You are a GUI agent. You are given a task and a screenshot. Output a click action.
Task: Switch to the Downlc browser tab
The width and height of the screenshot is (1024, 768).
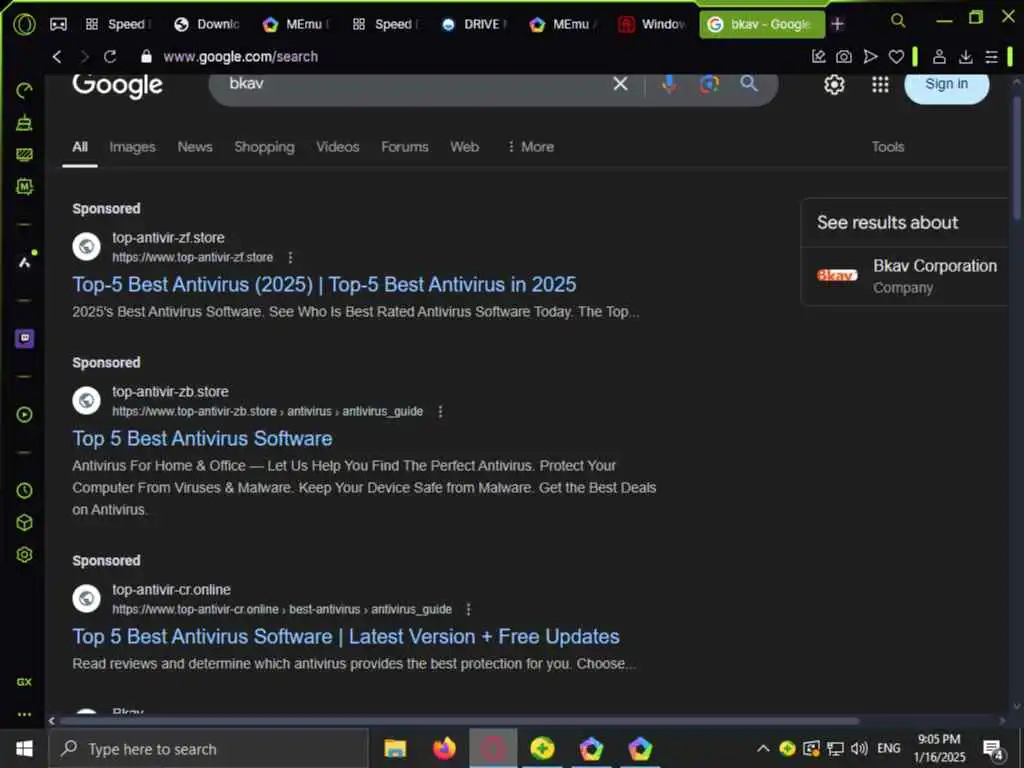click(x=208, y=25)
